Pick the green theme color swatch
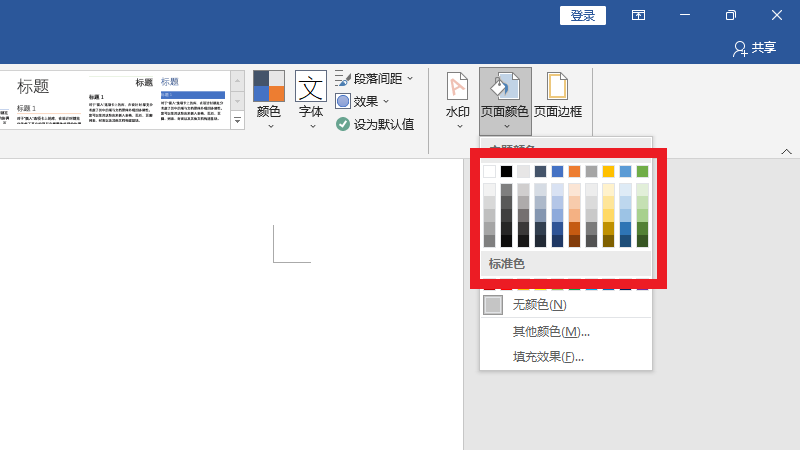 pos(642,171)
